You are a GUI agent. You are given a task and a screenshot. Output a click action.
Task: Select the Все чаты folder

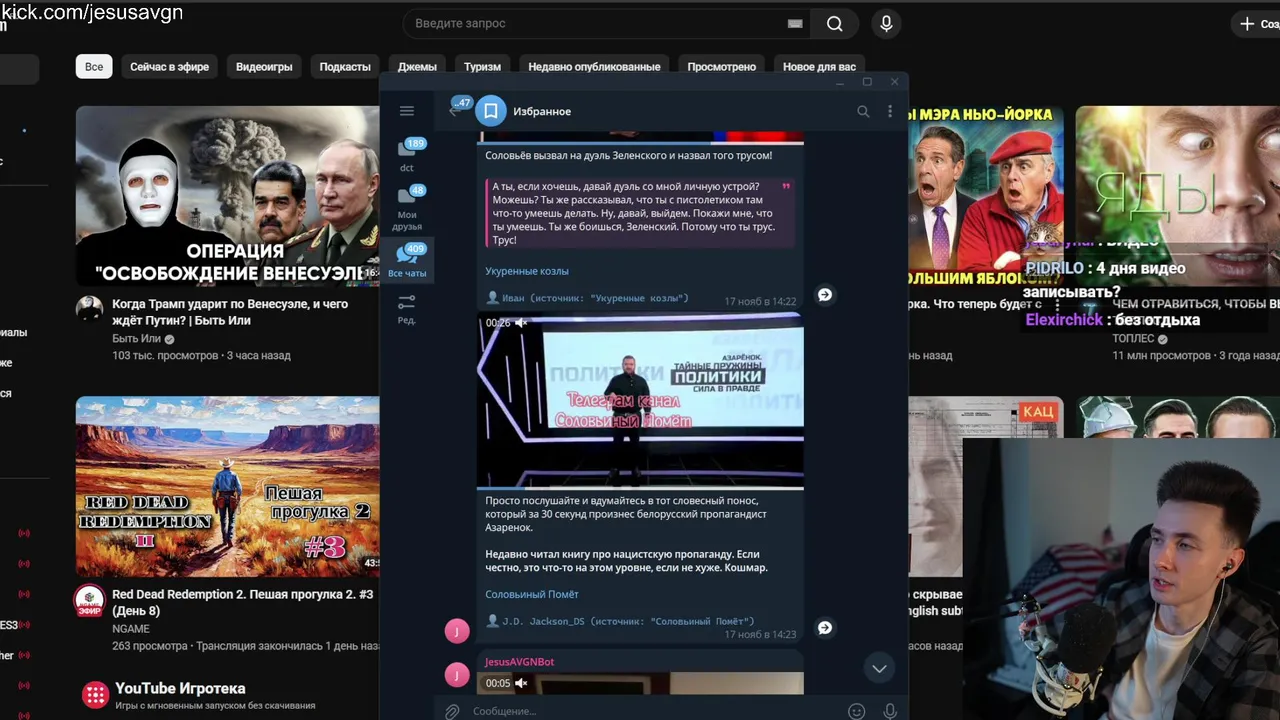point(407,260)
